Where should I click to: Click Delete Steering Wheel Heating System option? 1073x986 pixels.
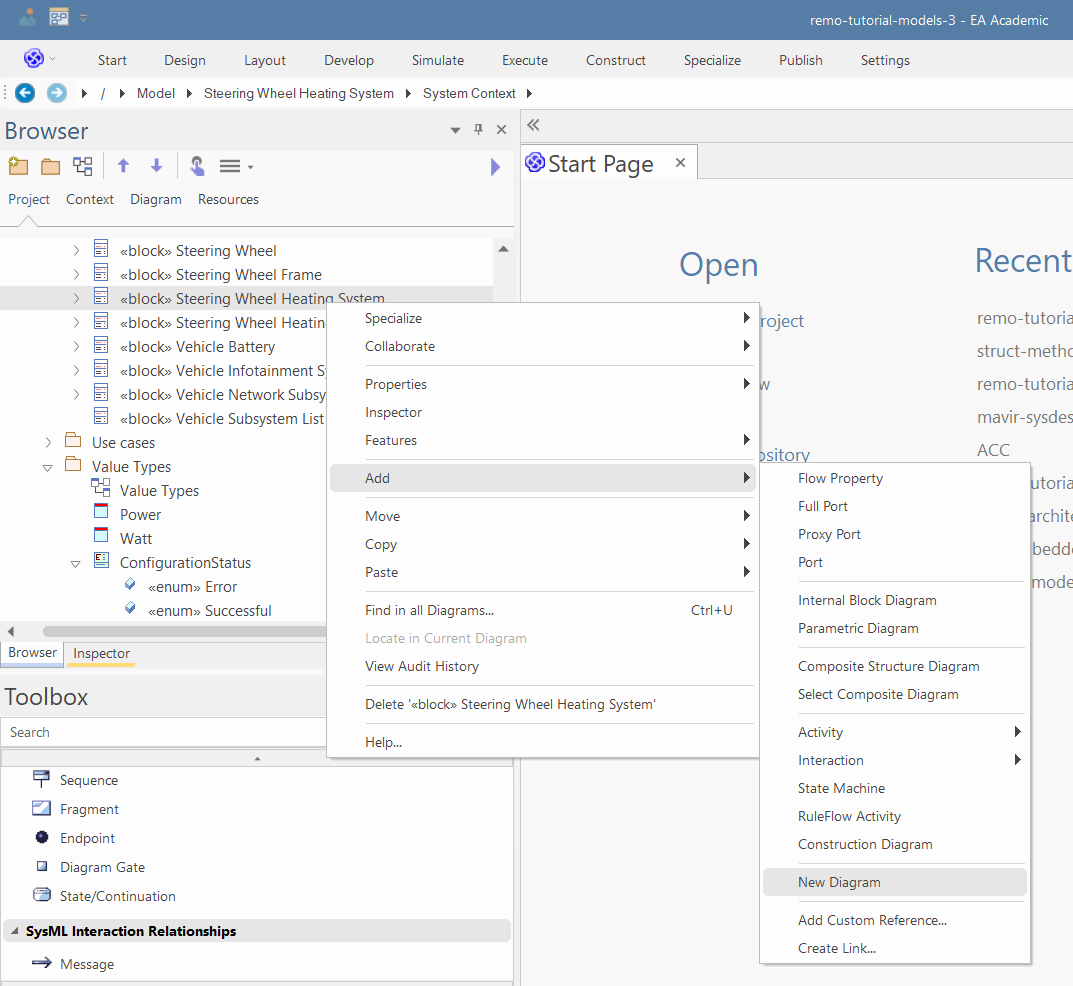pos(510,704)
